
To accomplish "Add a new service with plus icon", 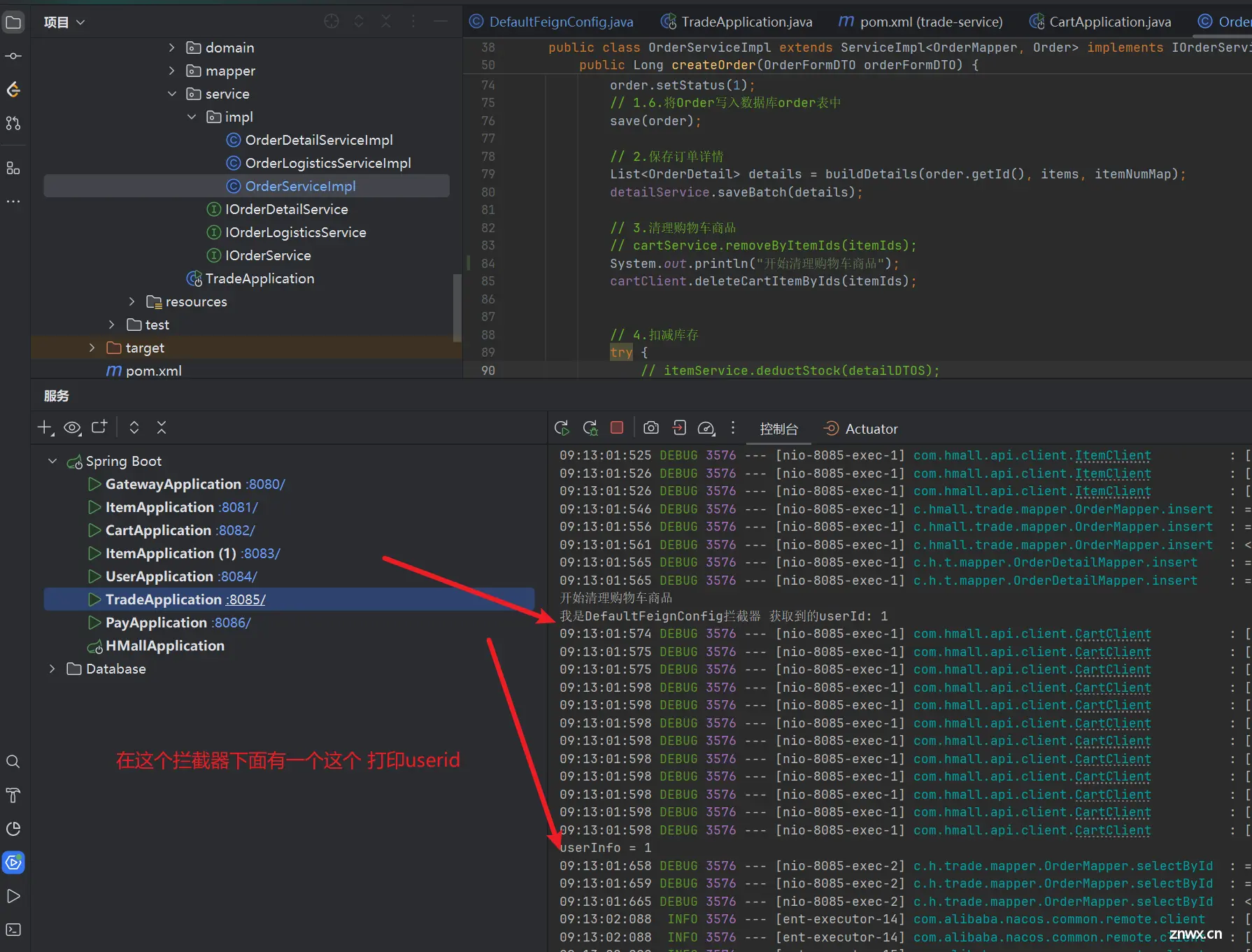I will click(45, 427).
